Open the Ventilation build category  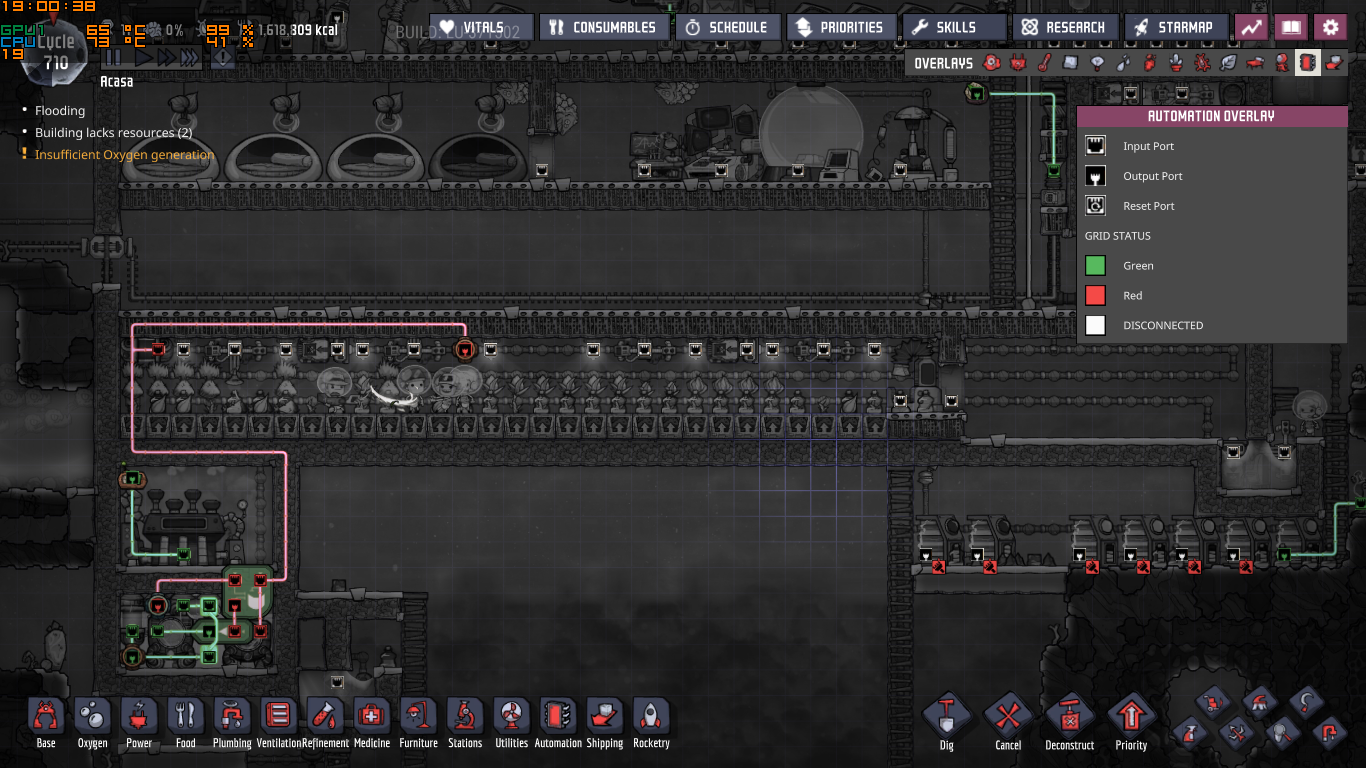pos(279,723)
